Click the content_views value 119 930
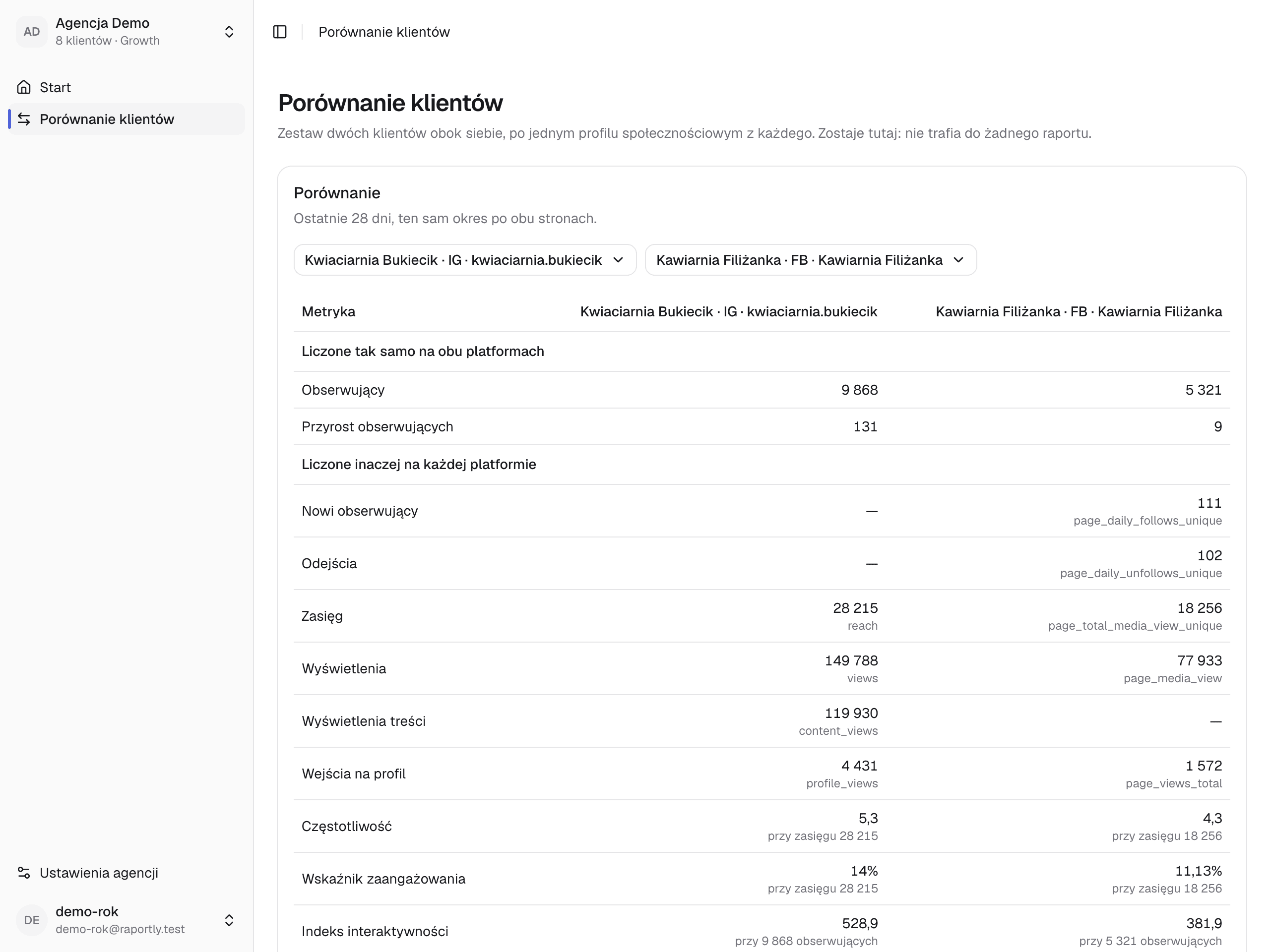Screen dimensions: 1270x952 pyautogui.click(x=851, y=714)
